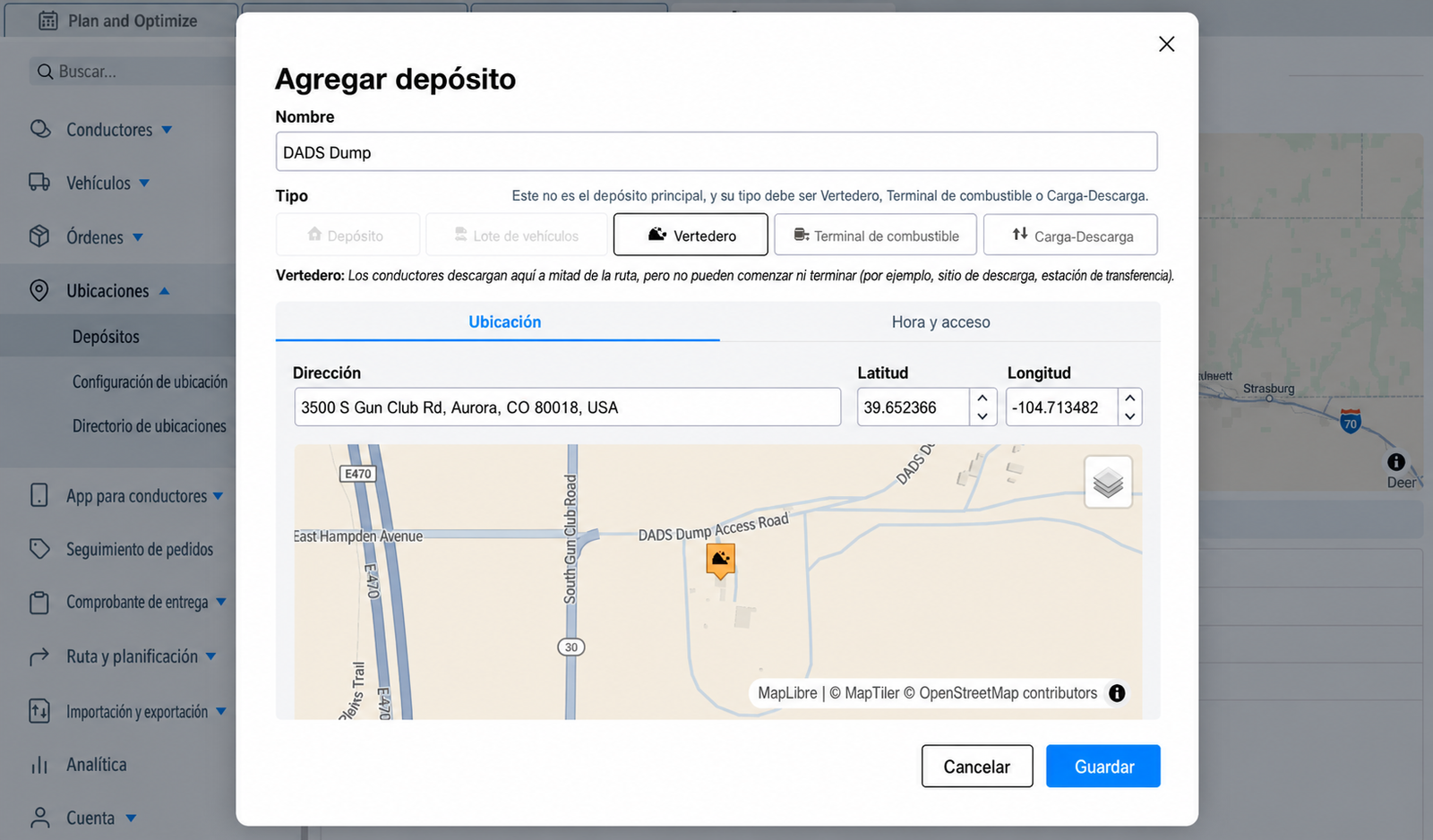The width and height of the screenshot is (1433, 840).
Task: Click the Guardar button
Action: pos(1103,767)
